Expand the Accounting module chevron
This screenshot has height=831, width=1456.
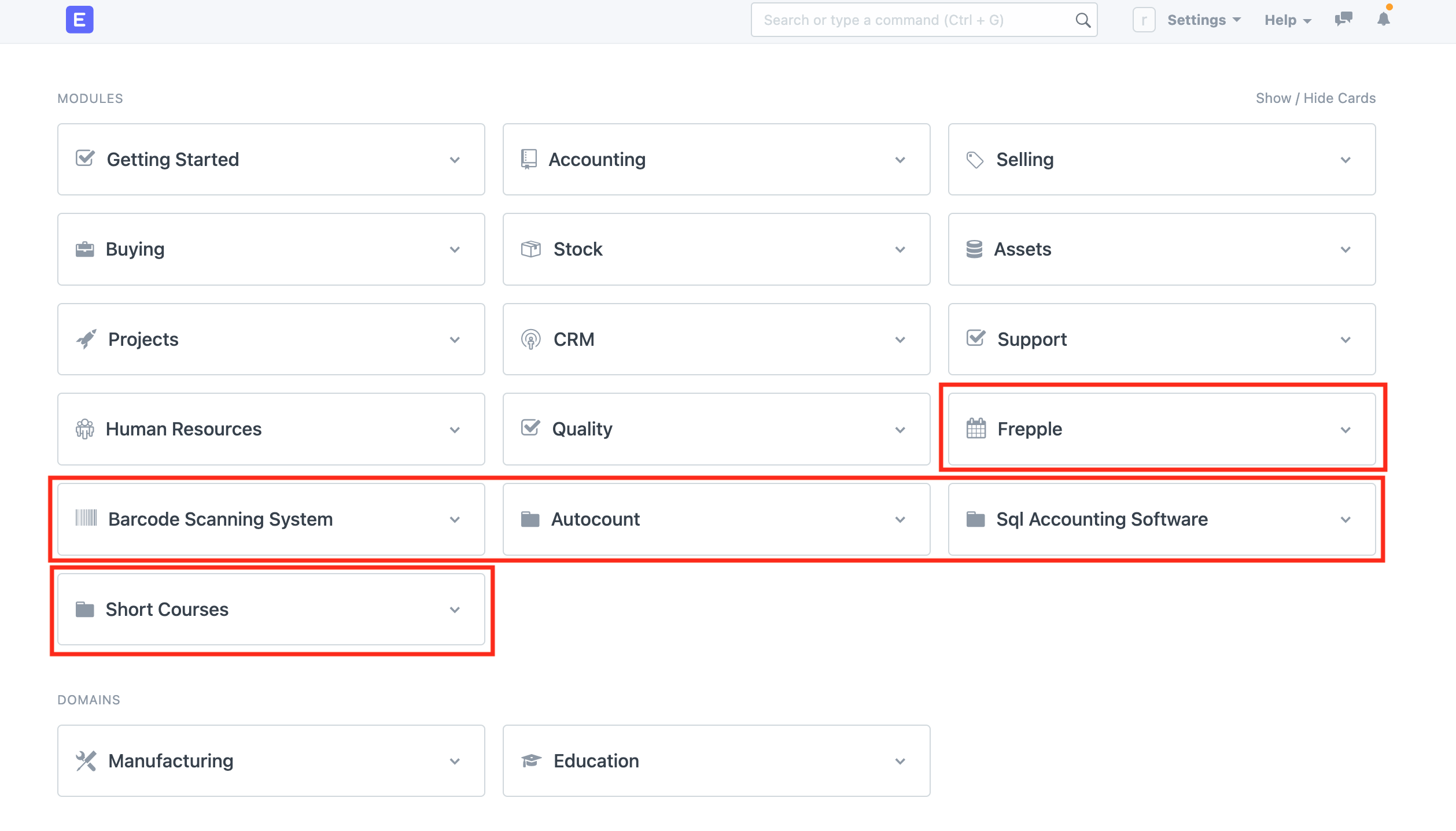tap(900, 160)
